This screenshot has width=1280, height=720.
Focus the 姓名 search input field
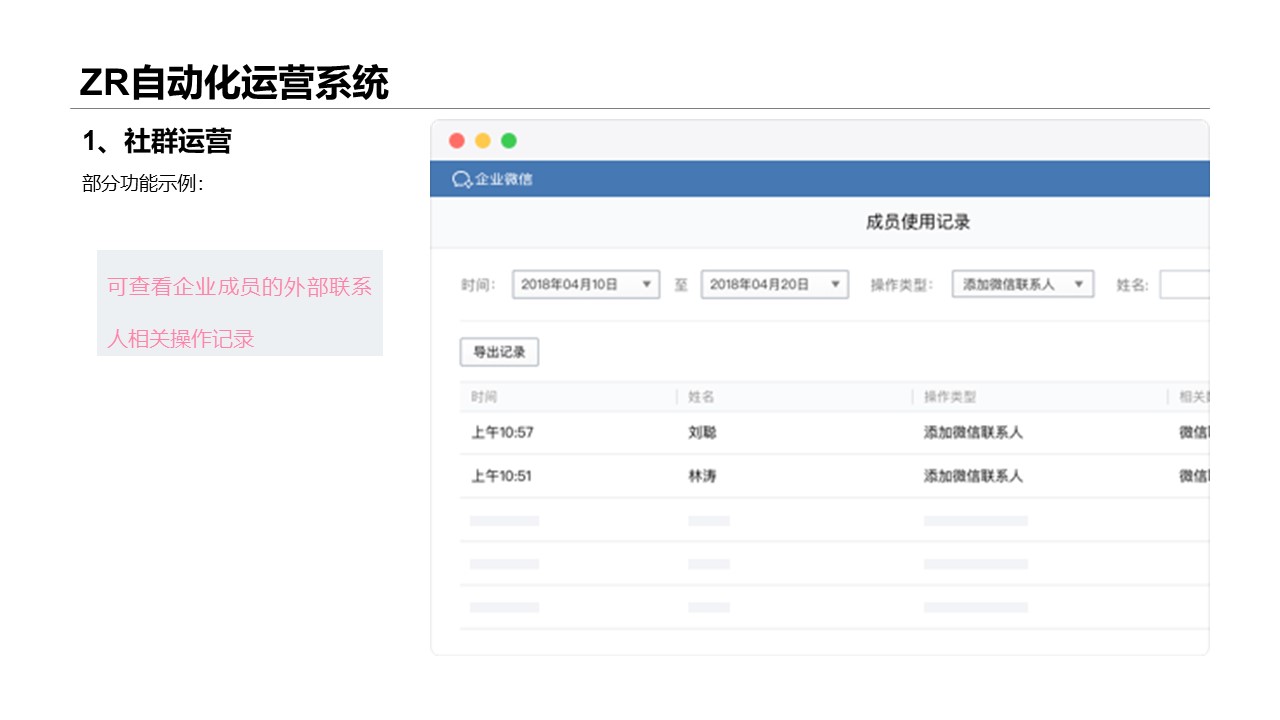[1184, 285]
